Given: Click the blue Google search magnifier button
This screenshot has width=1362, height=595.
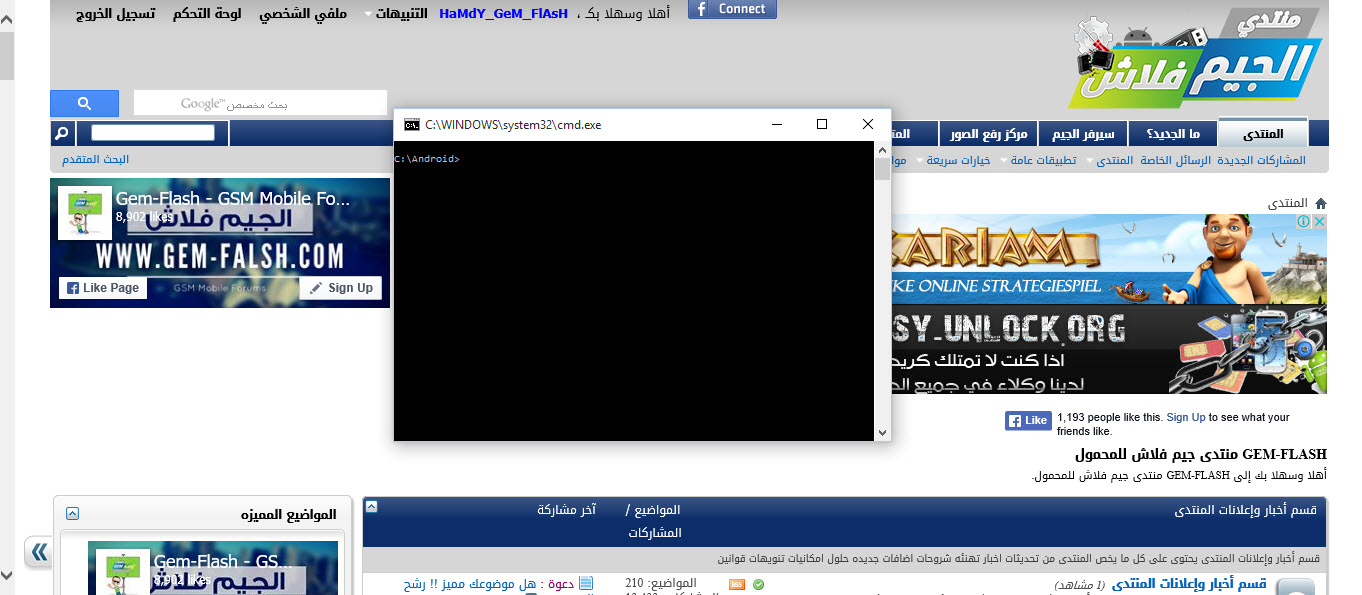Looking at the screenshot, I should pos(84,103).
